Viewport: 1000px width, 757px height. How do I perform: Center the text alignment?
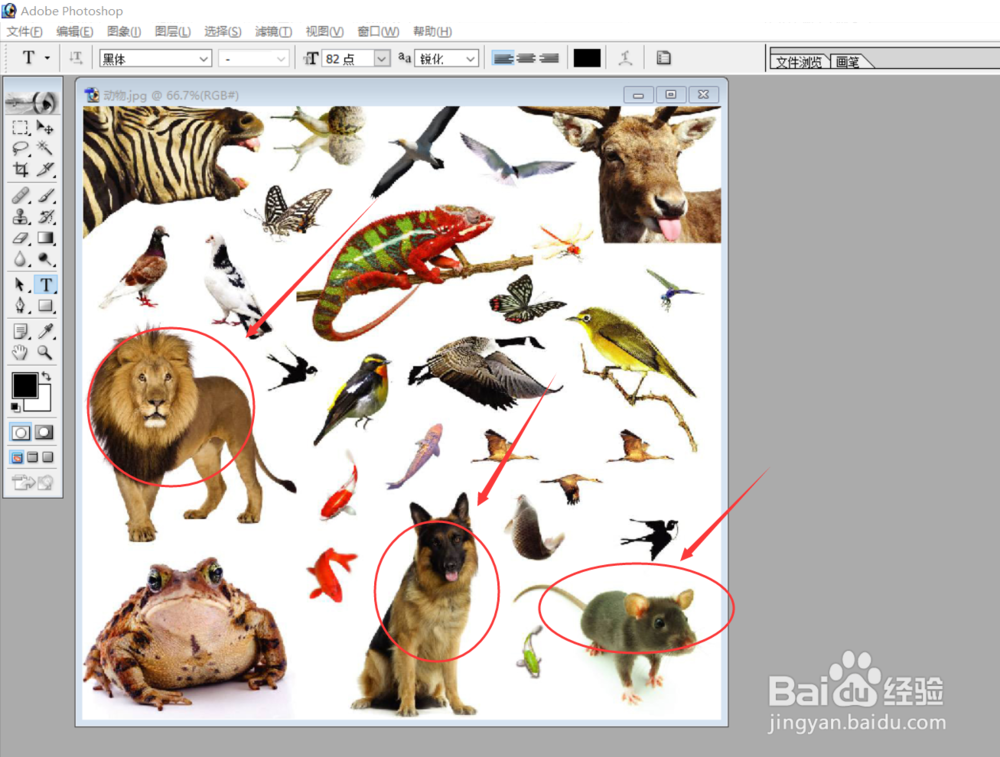click(526, 58)
